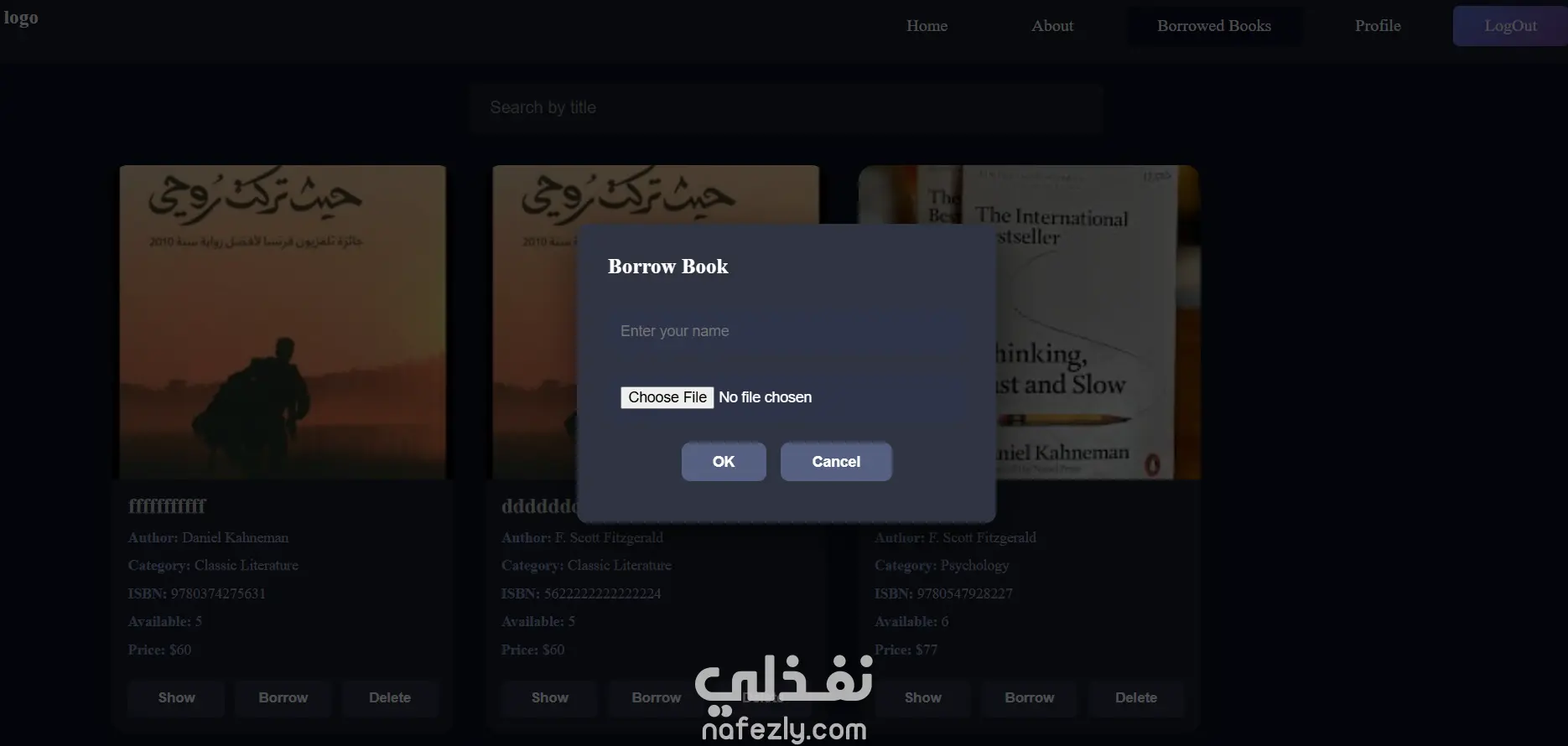Click the Enter your name field
Screen dimensions: 1568x746
point(786,331)
